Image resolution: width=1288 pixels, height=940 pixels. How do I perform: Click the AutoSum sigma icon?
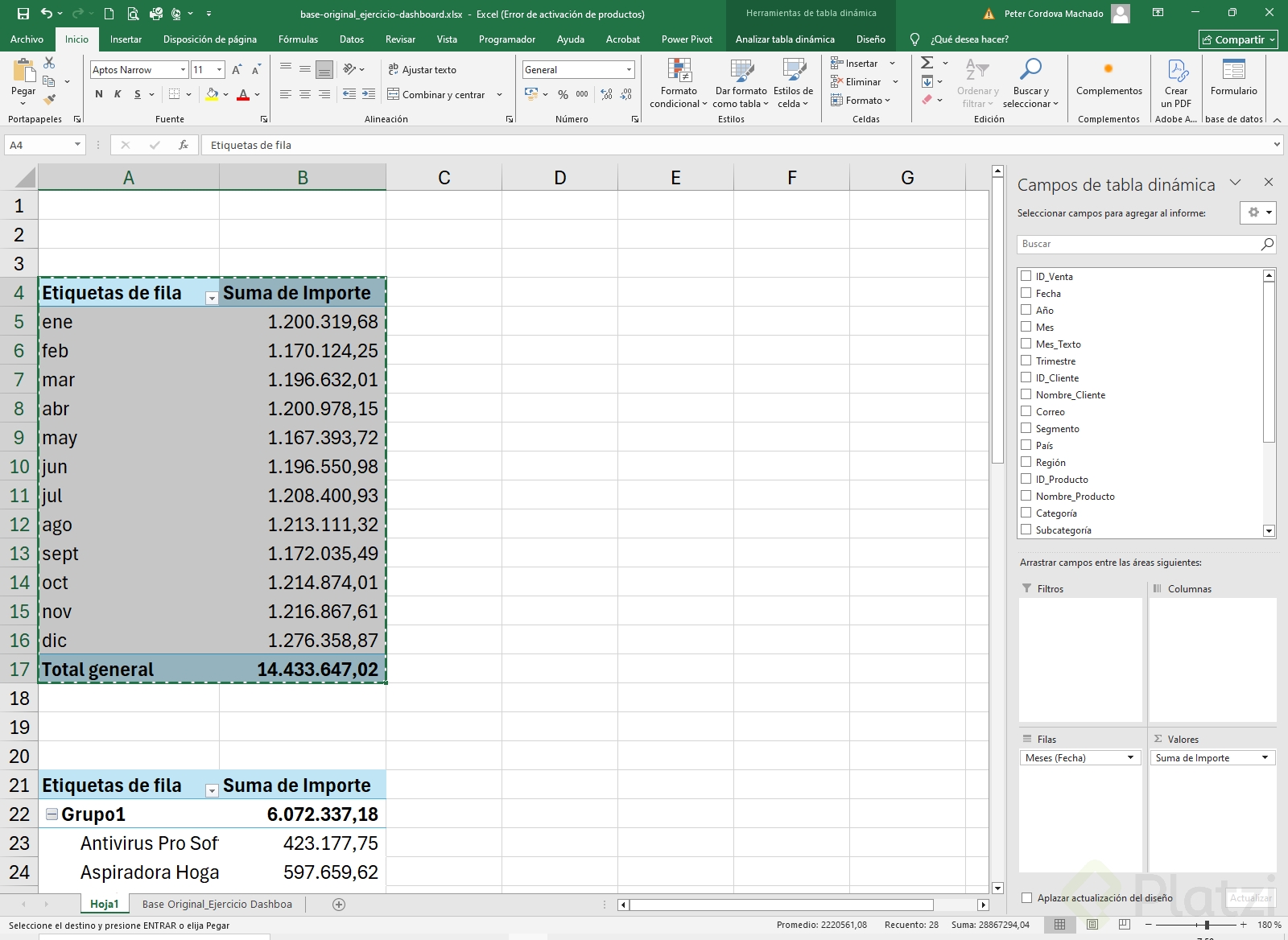(x=927, y=63)
